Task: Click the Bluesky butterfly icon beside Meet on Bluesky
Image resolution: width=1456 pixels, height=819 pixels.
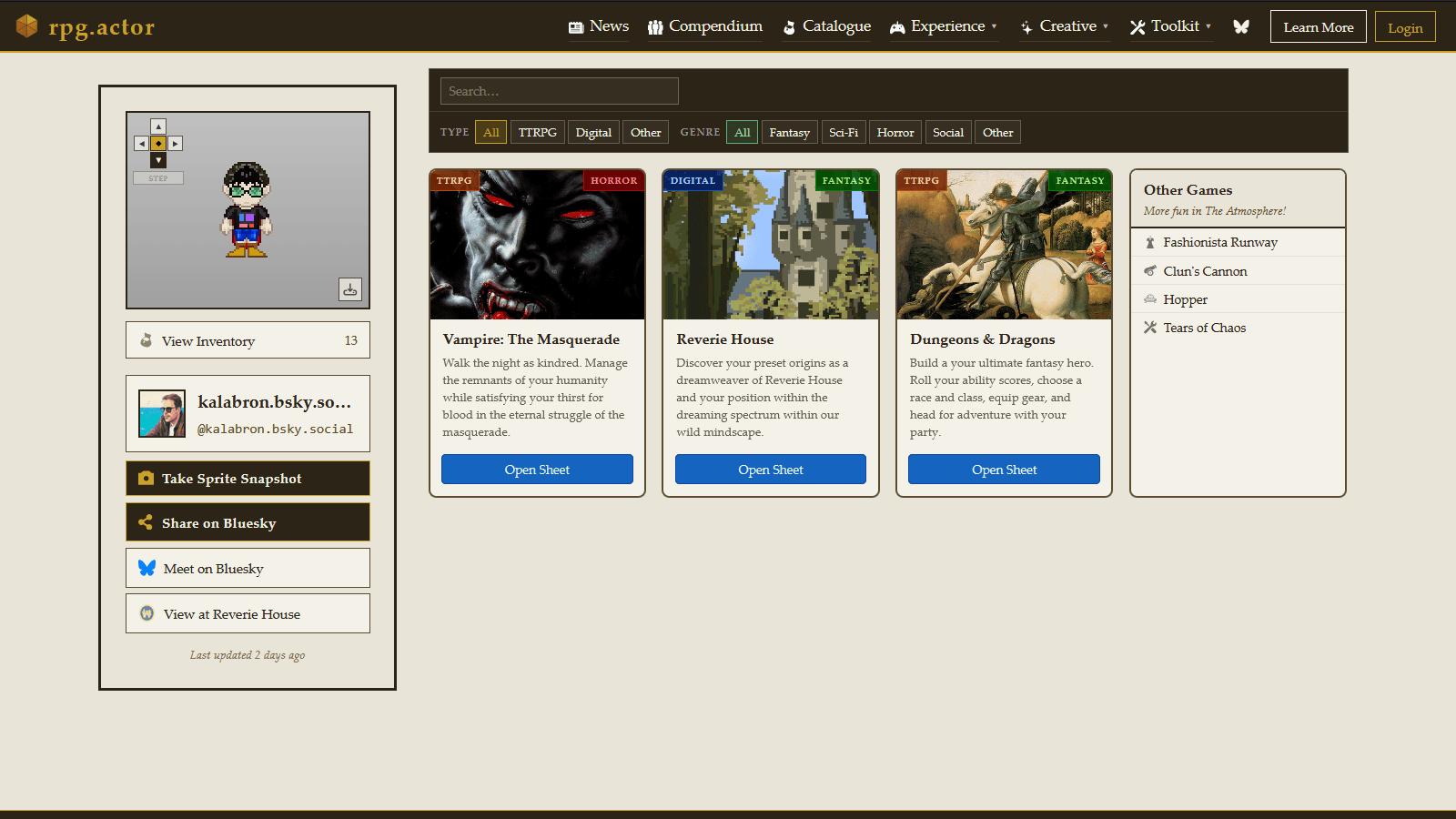Action: (147, 568)
